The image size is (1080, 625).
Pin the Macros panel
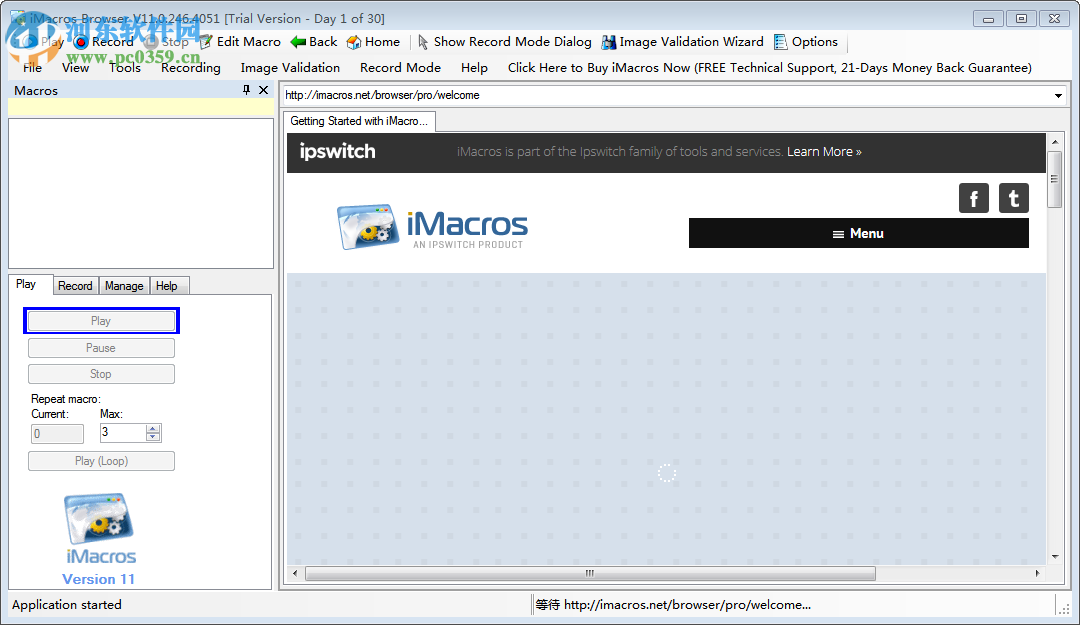247,90
